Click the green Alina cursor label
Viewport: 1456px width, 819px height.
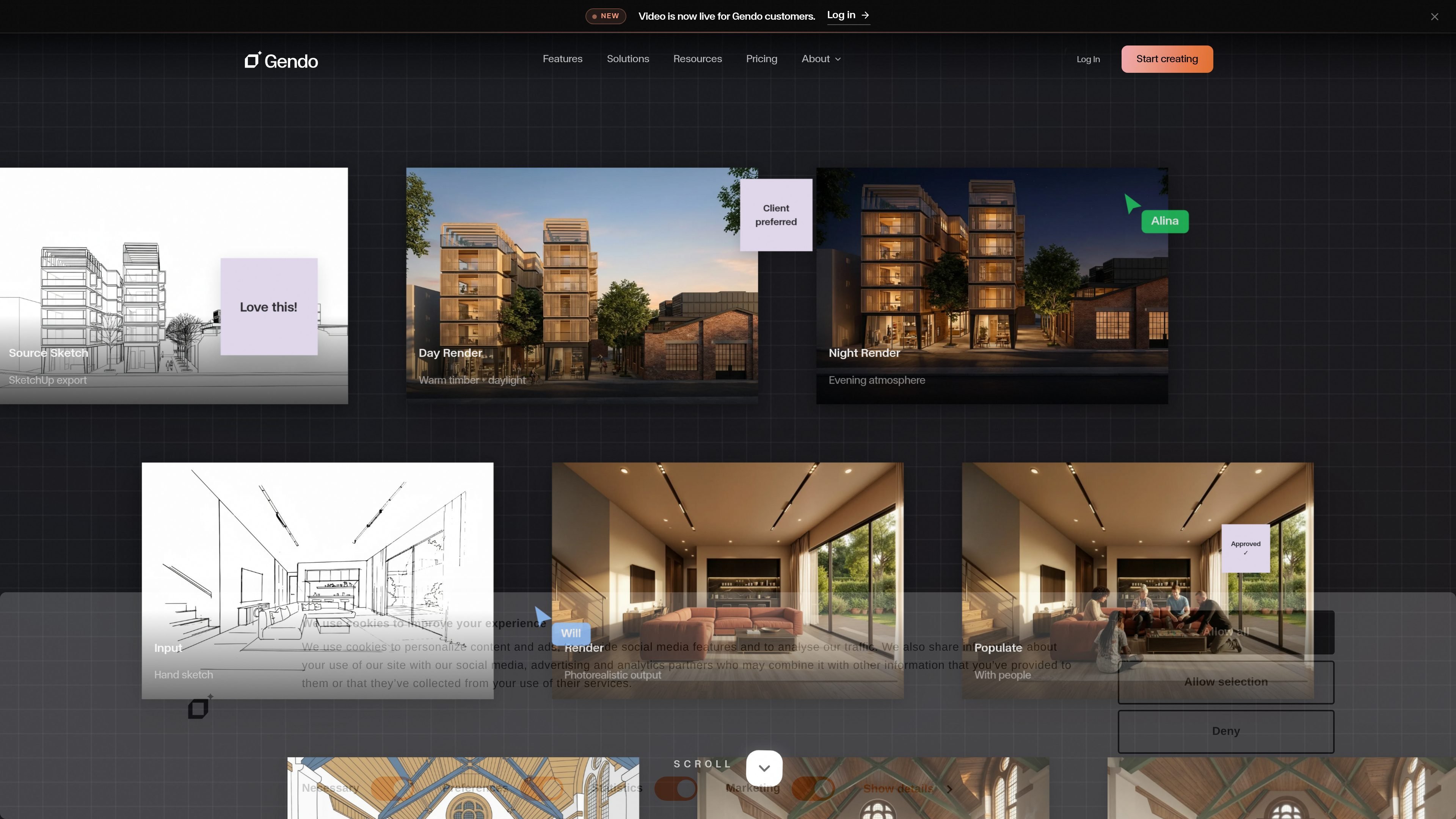click(1165, 221)
